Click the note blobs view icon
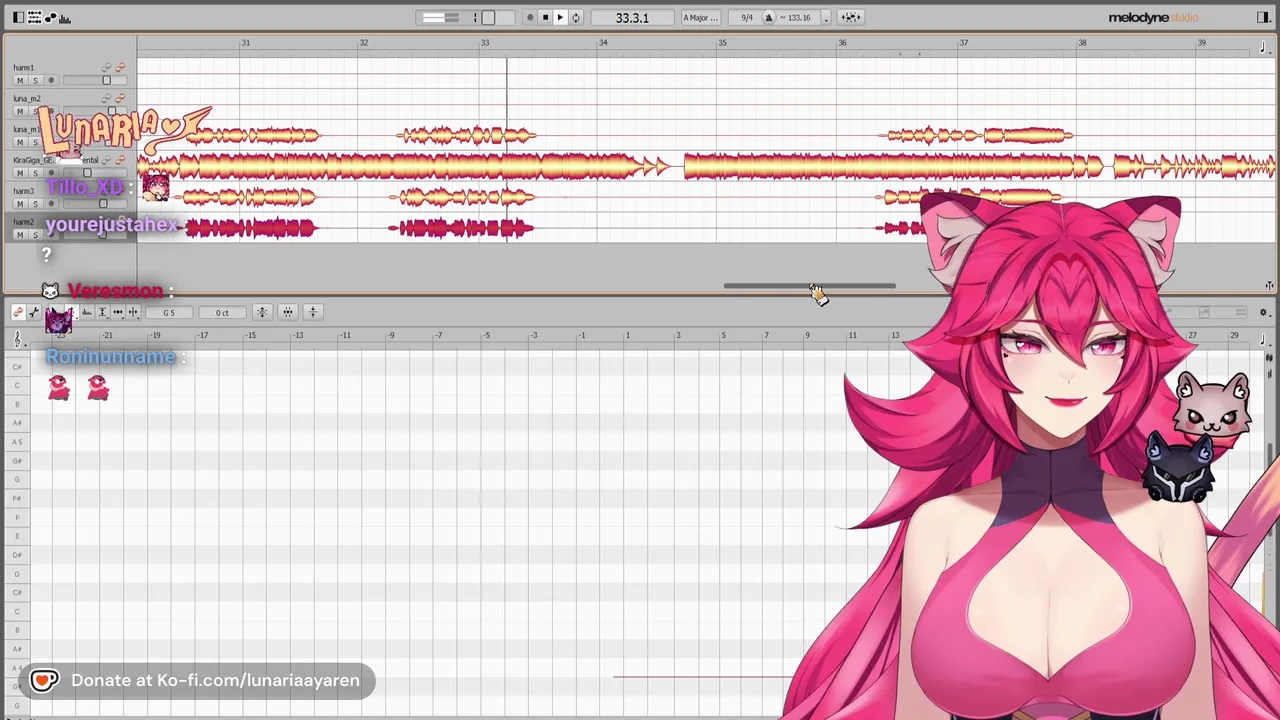 coord(50,17)
